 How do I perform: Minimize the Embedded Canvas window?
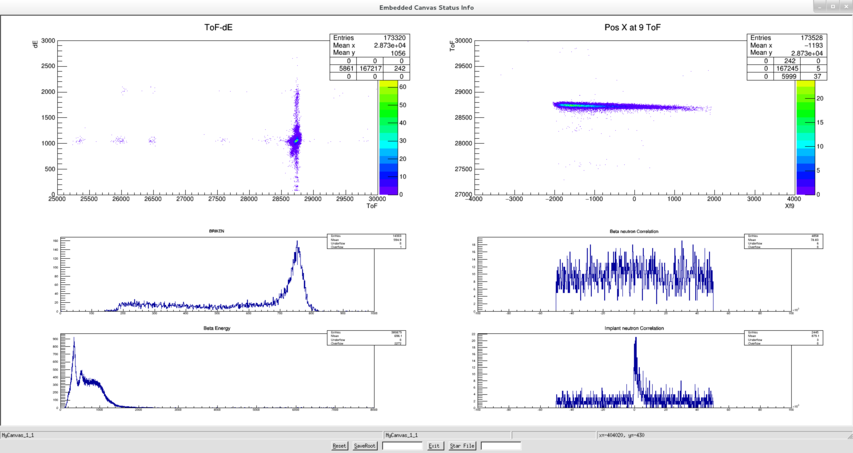[819, 6]
